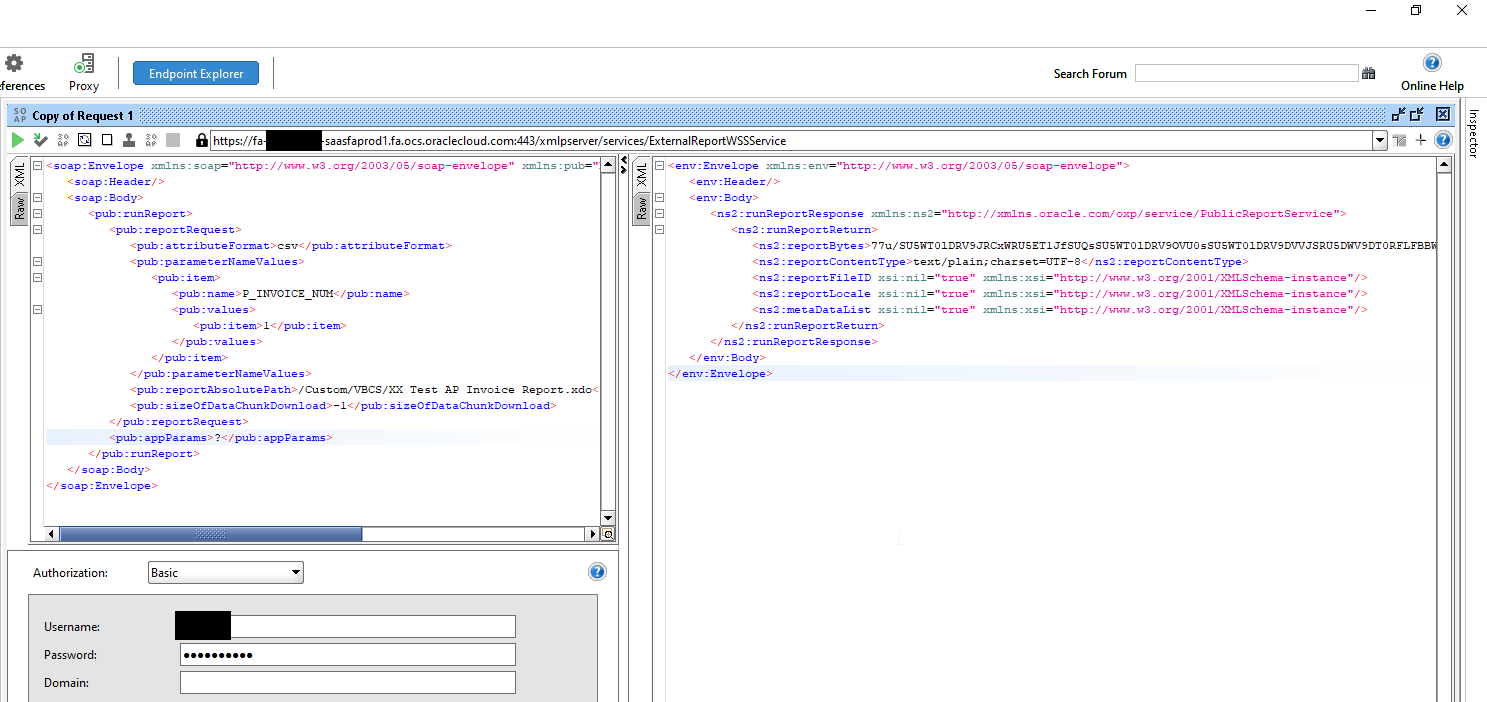Collapse the soap:Body node
1487x702 pixels.
(x=37, y=198)
